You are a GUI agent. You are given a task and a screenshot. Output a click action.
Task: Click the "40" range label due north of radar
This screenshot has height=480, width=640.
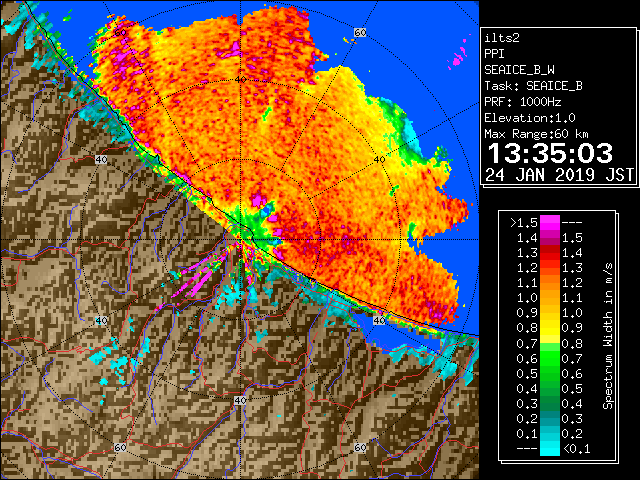(x=240, y=80)
